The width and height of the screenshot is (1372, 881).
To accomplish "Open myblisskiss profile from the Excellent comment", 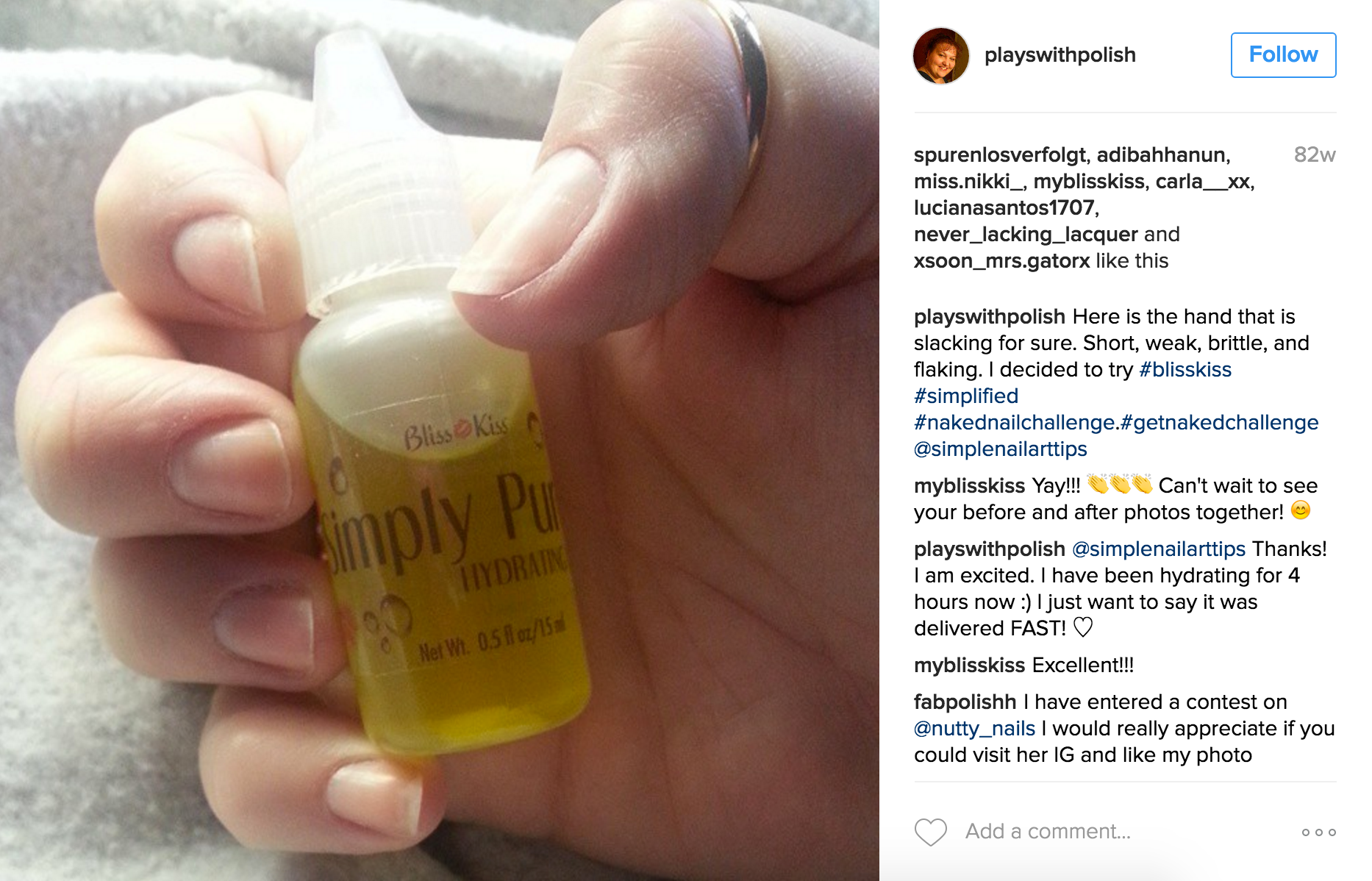I will point(969,665).
